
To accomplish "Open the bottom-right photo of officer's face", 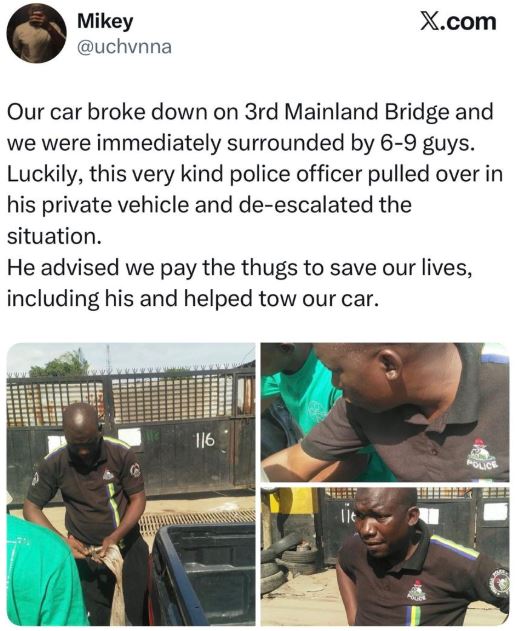I will 385,556.
